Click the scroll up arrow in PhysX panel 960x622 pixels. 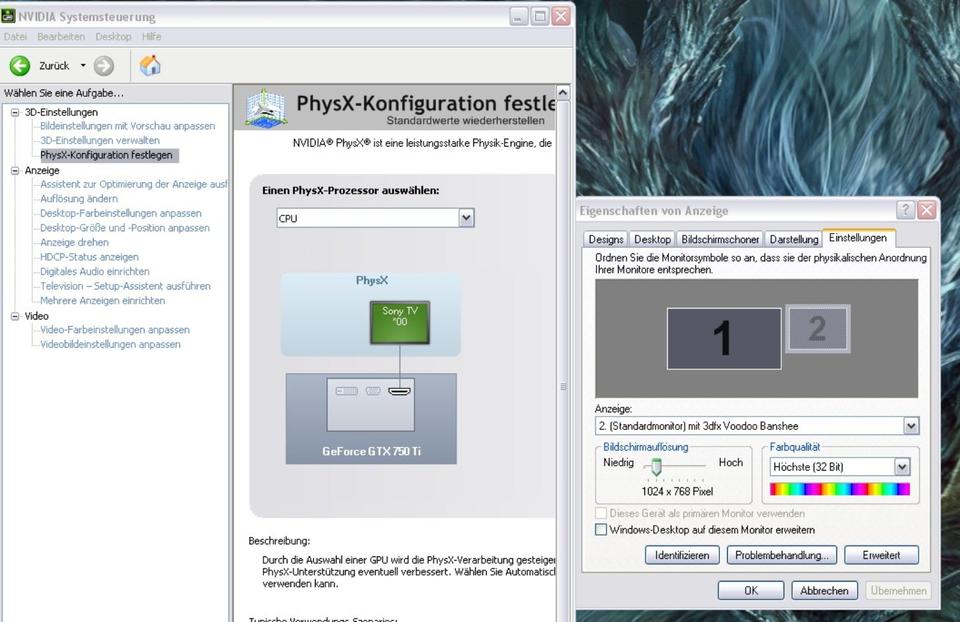click(563, 93)
